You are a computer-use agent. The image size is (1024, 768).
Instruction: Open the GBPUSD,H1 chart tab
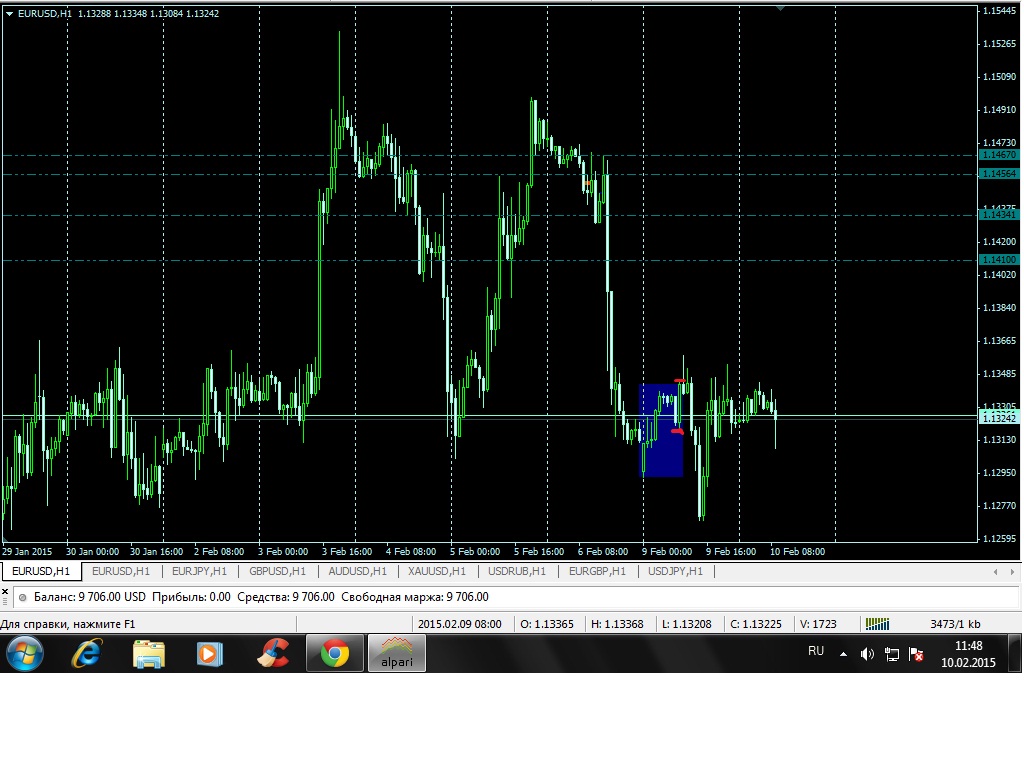278,571
